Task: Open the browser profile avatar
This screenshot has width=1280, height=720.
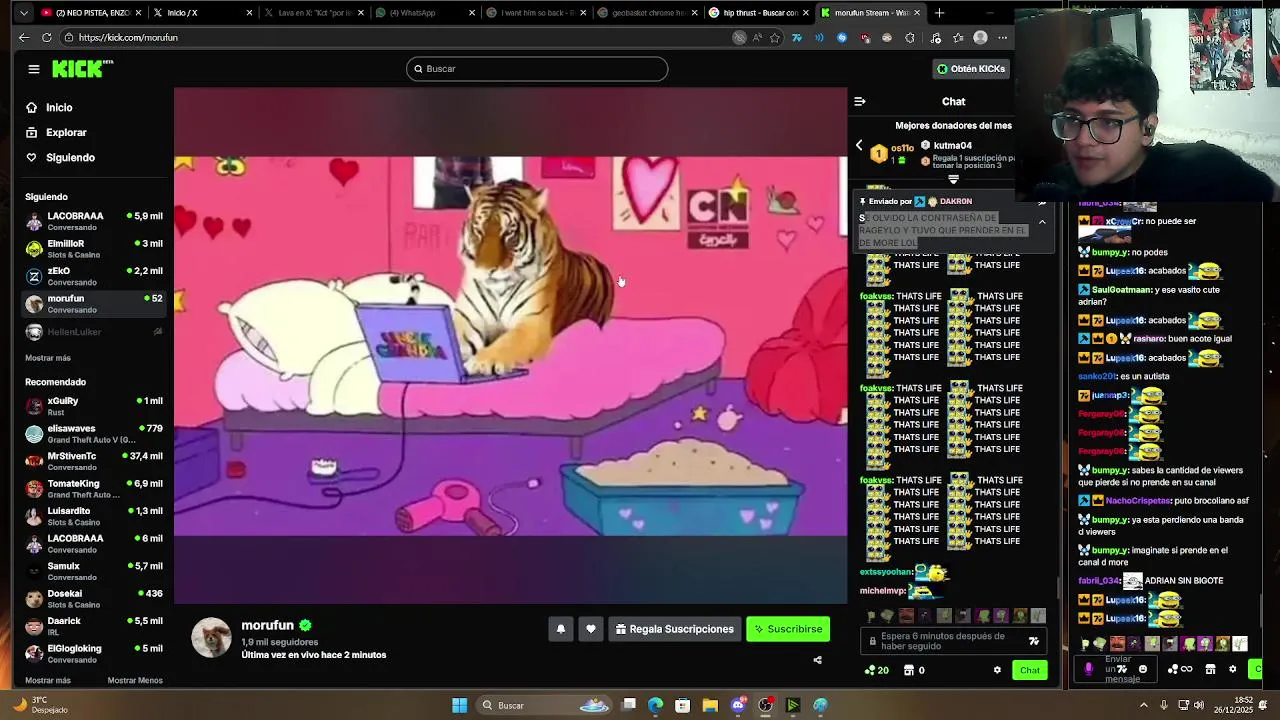Action: (x=980, y=37)
